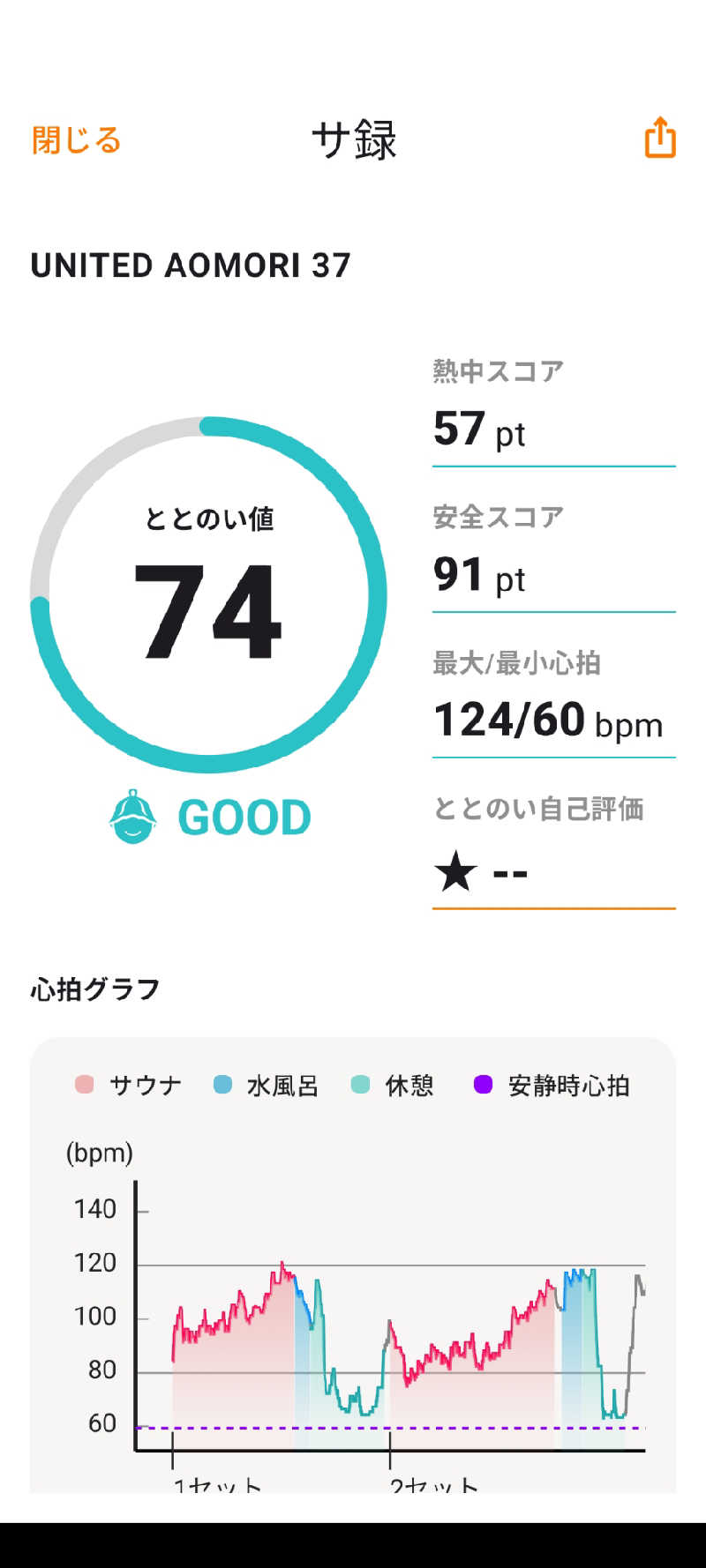Tap the dashed purple resting heart rate line
Image resolution: width=706 pixels, height=1568 pixels.
click(x=391, y=1427)
